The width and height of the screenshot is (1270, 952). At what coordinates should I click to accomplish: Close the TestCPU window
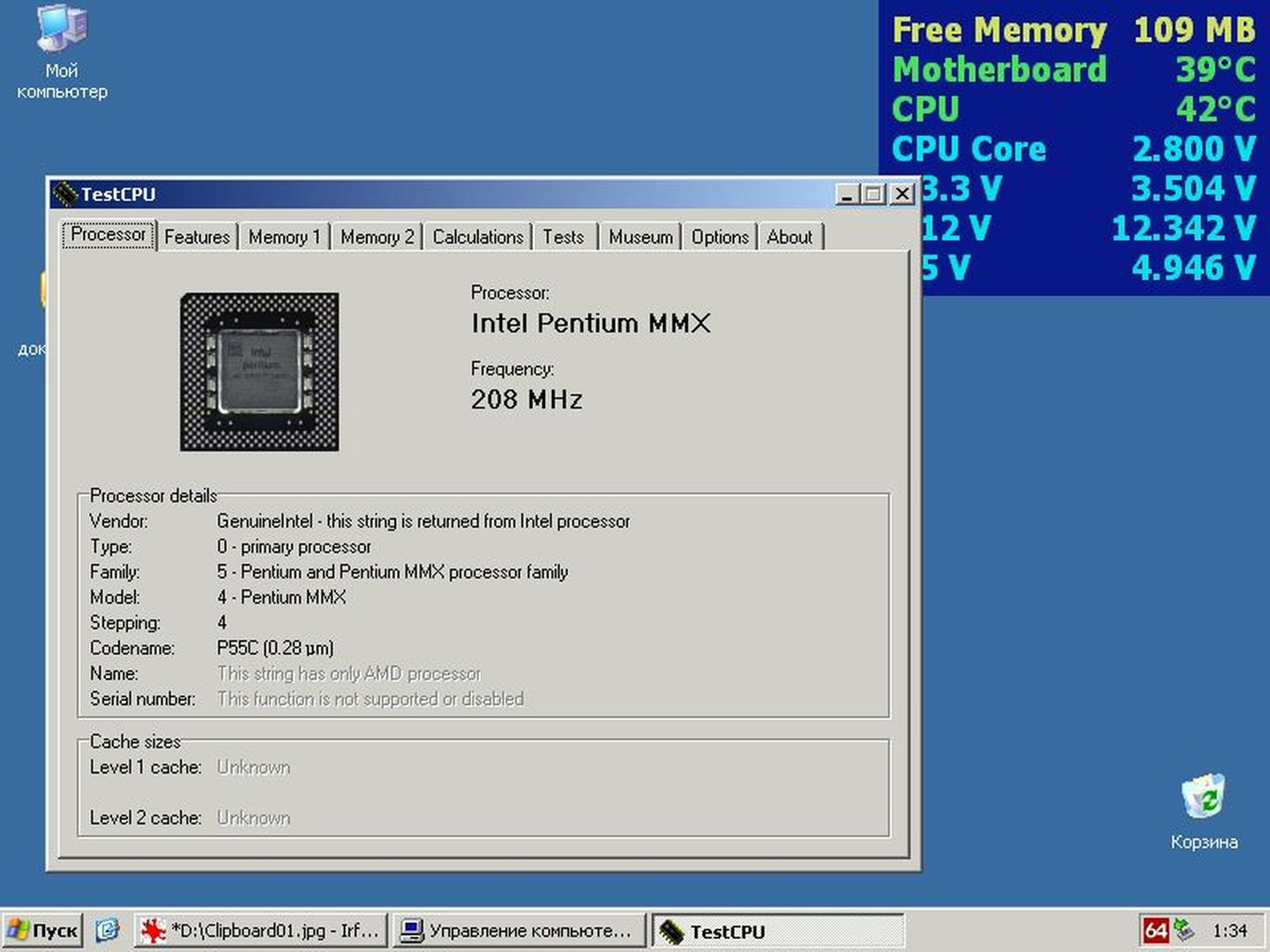(x=902, y=194)
